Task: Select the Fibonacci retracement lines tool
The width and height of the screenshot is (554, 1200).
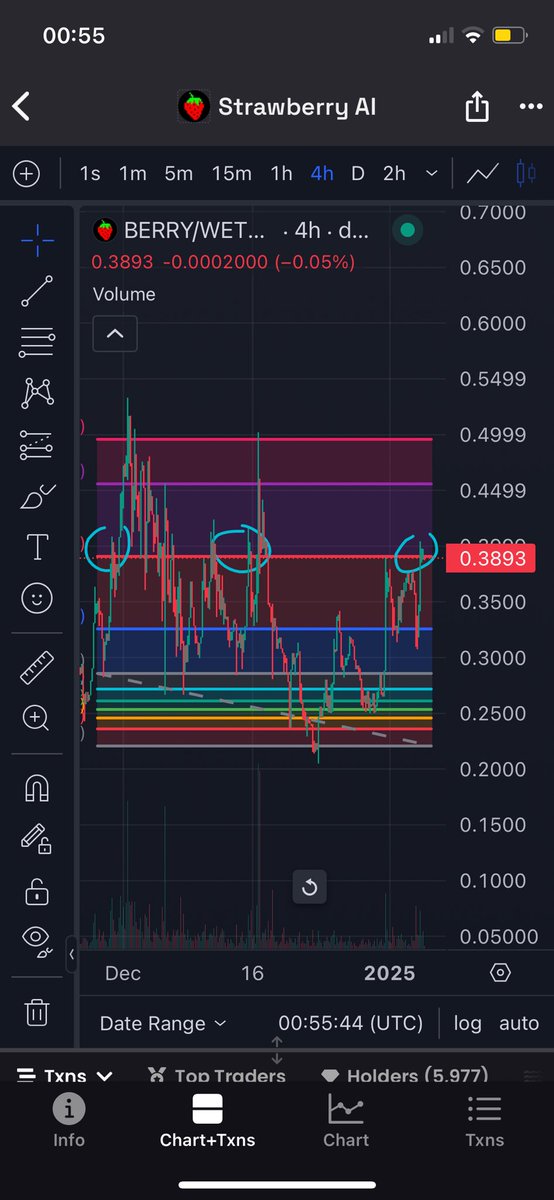Action: (x=37, y=343)
